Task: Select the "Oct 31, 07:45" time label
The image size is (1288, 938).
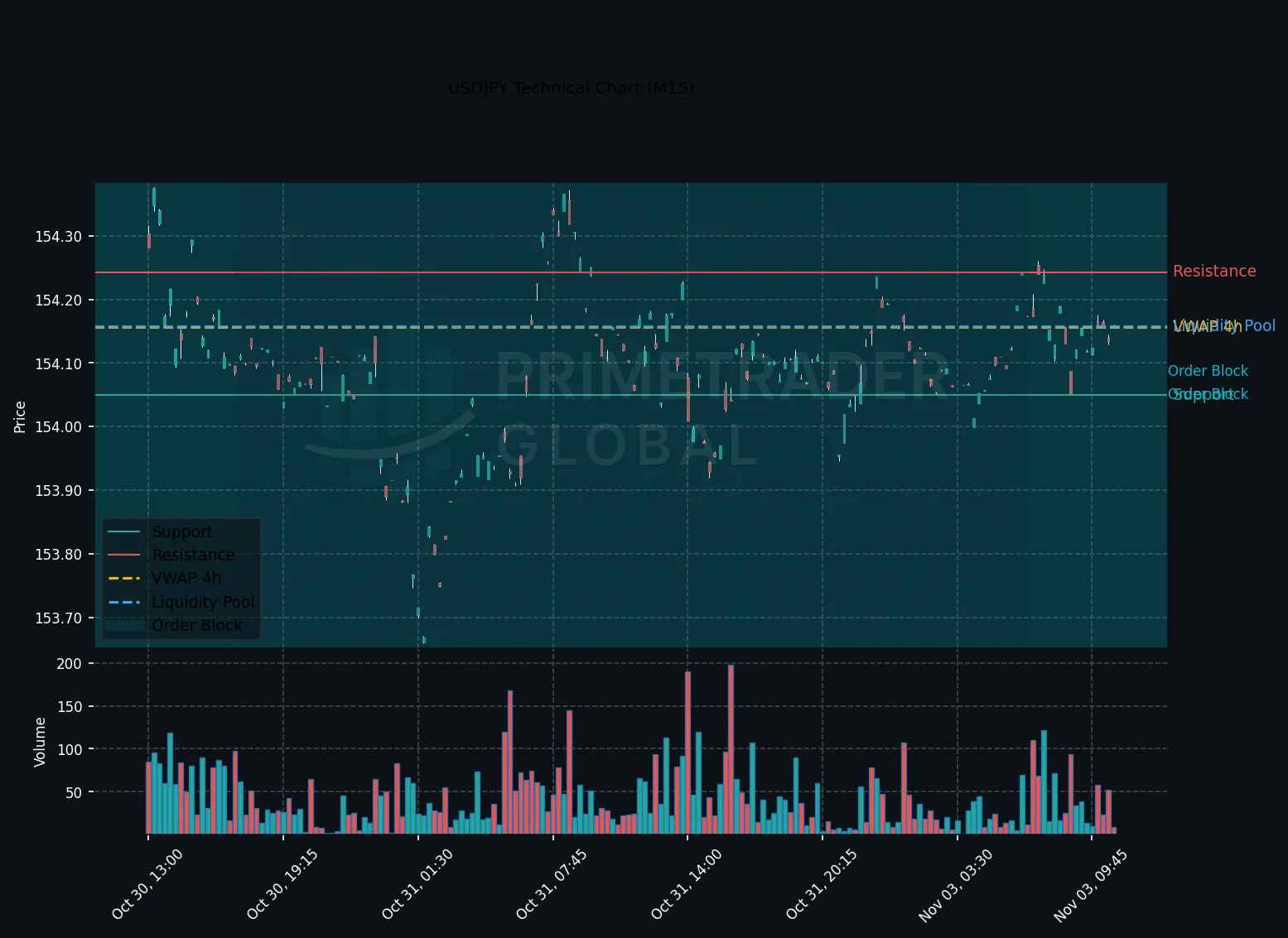Action: pyautogui.click(x=551, y=884)
